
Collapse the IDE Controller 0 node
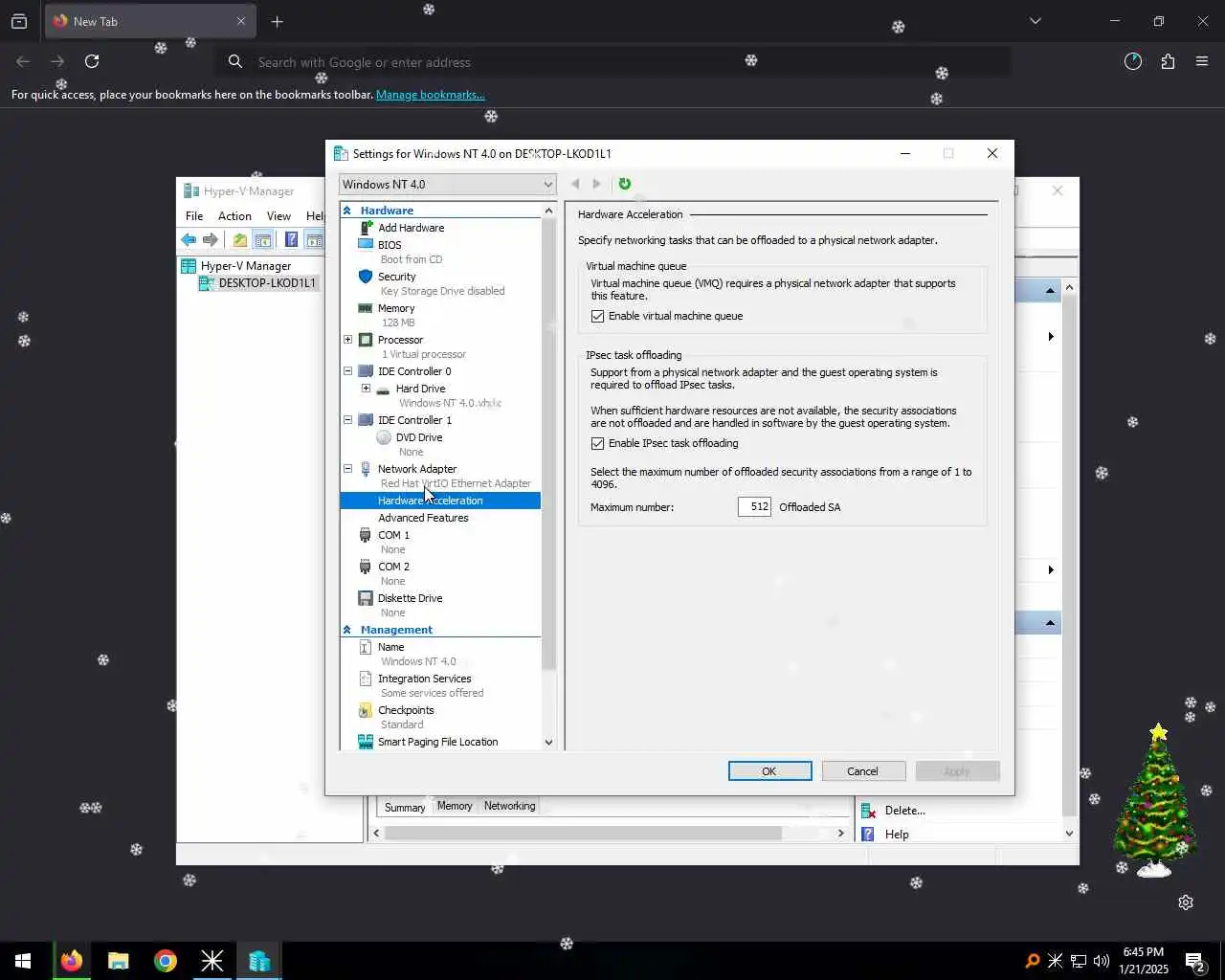(347, 371)
